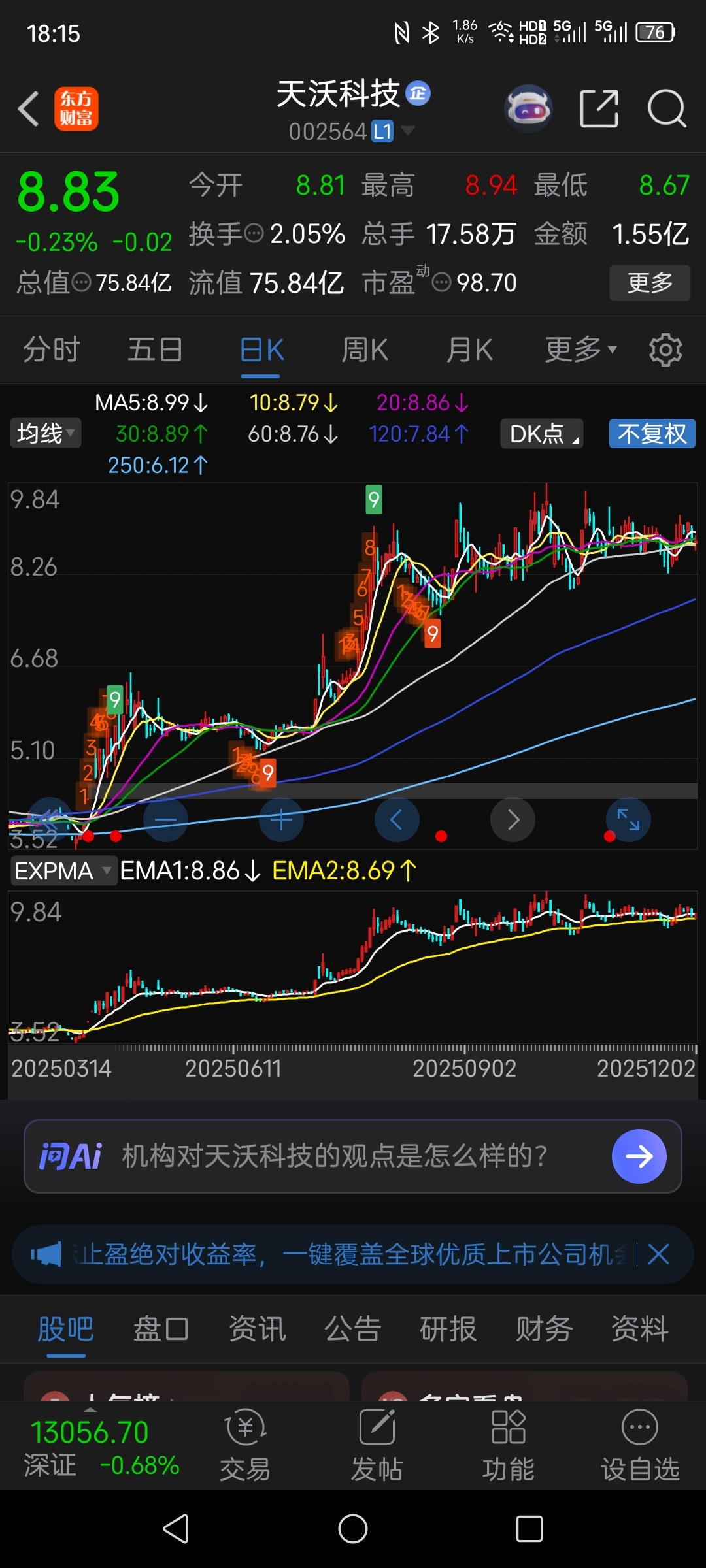Open the 资料 tab
This screenshot has height=1568, width=706.
(x=639, y=1329)
